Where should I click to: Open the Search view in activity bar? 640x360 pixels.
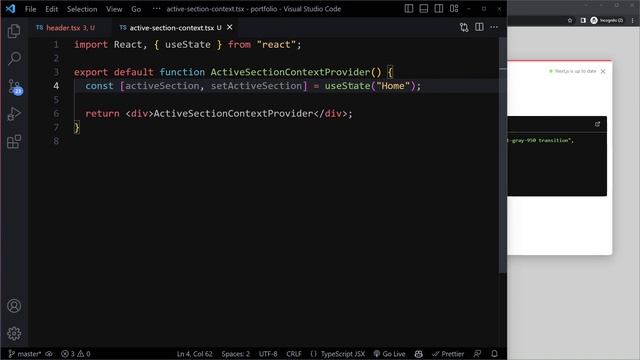(14, 58)
